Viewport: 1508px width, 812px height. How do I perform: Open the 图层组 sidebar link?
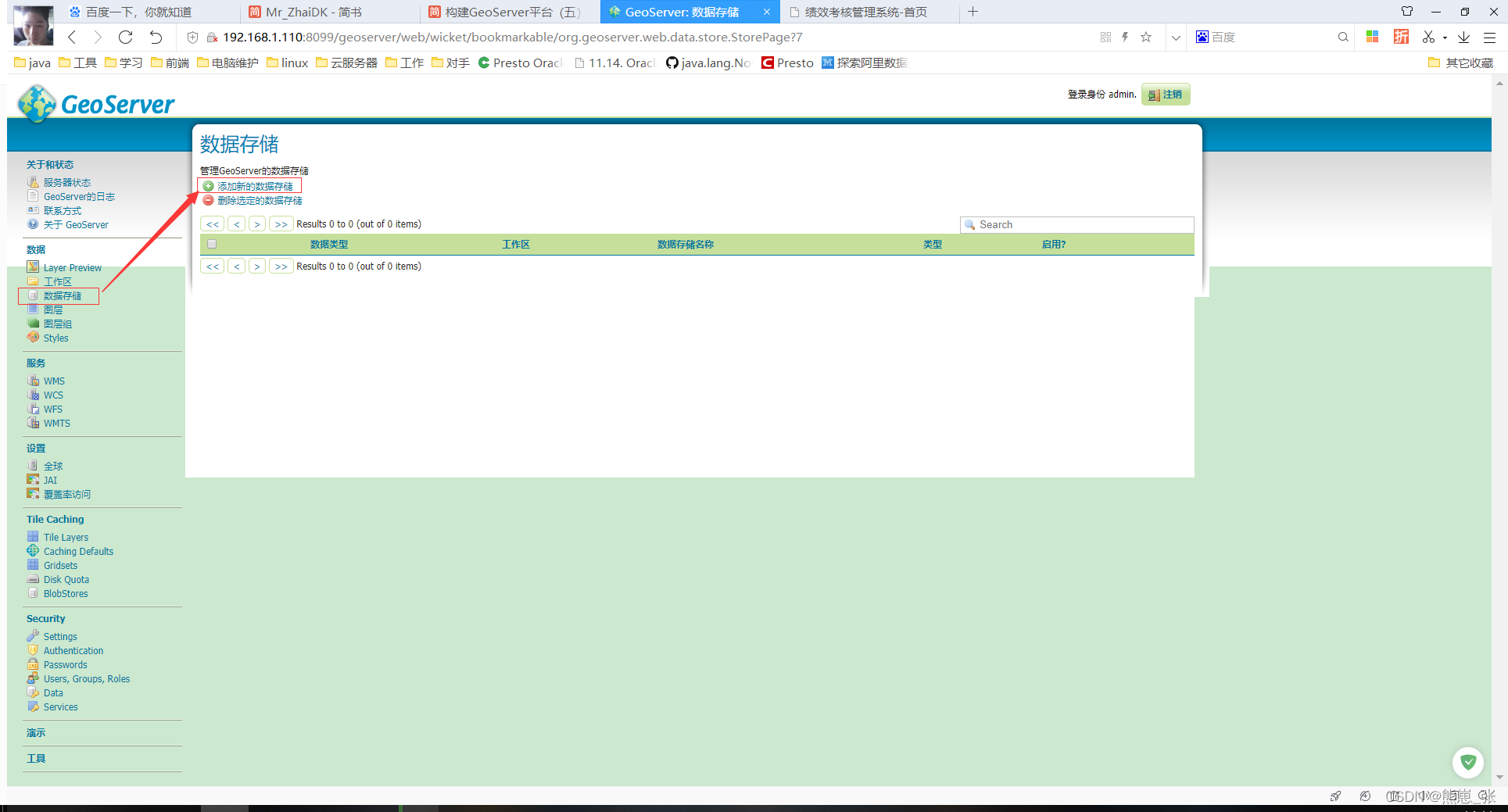click(x=58, y=324)
